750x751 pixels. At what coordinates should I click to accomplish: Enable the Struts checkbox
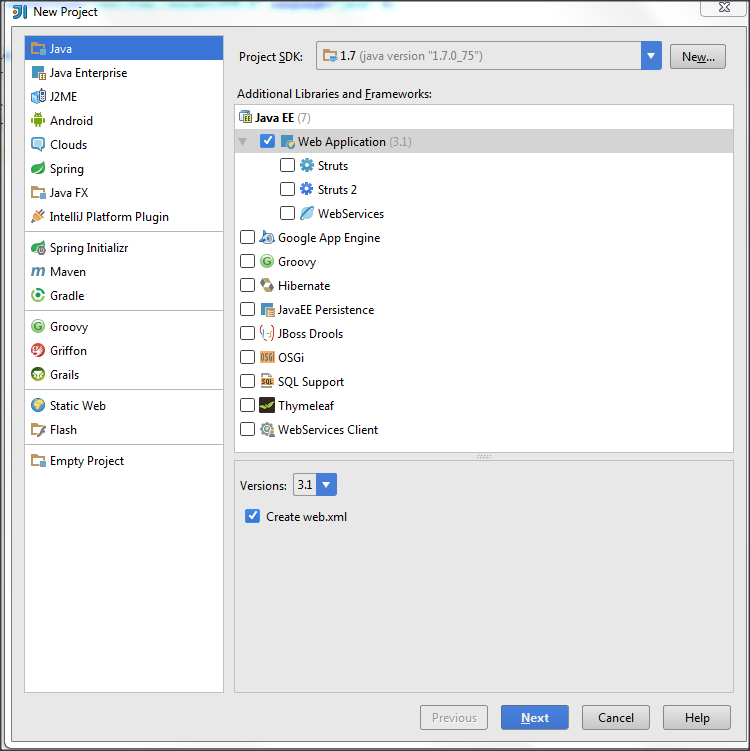tap(287, 165)
